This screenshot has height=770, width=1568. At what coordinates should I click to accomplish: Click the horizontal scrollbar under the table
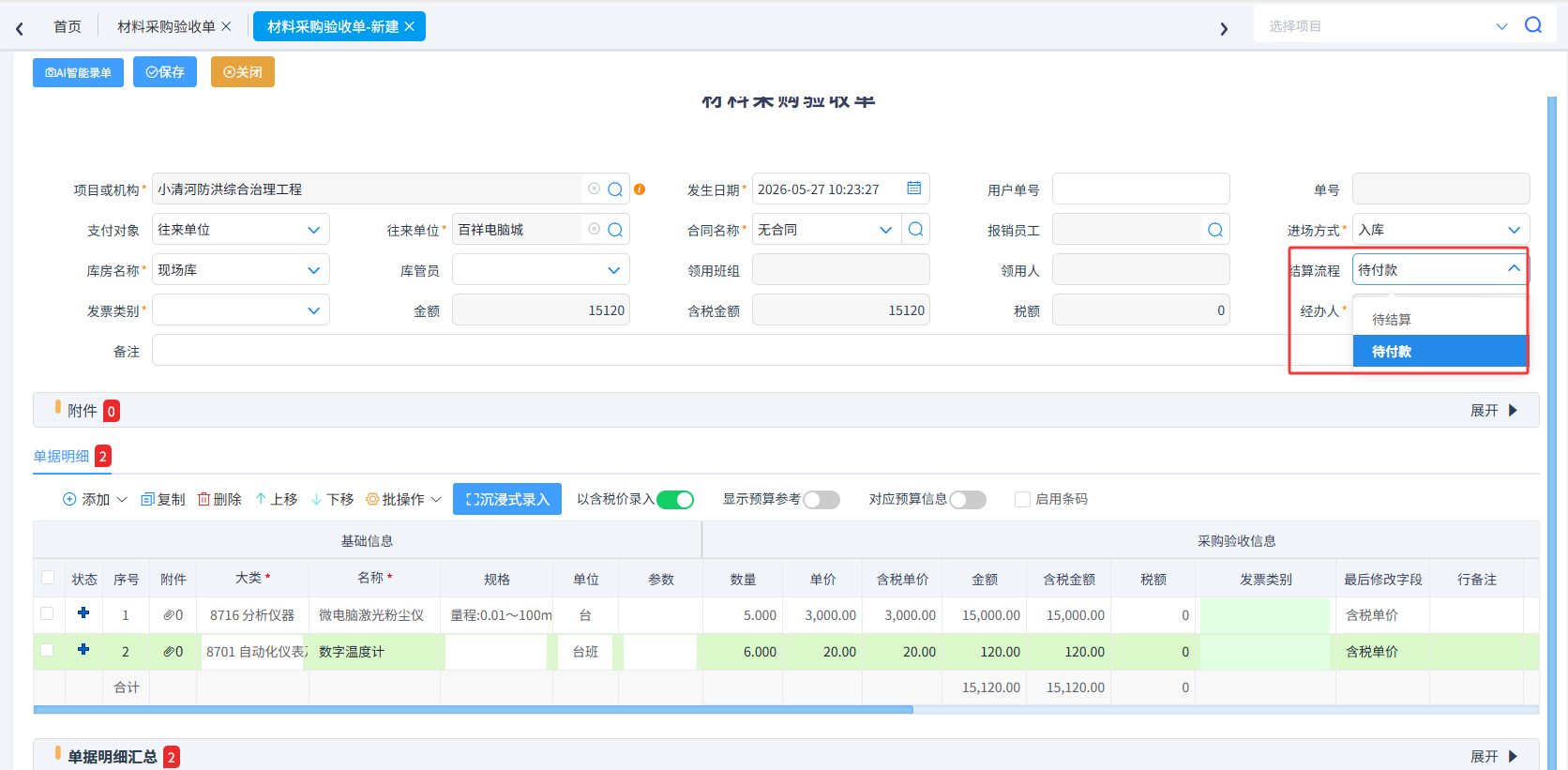point(474,710)
